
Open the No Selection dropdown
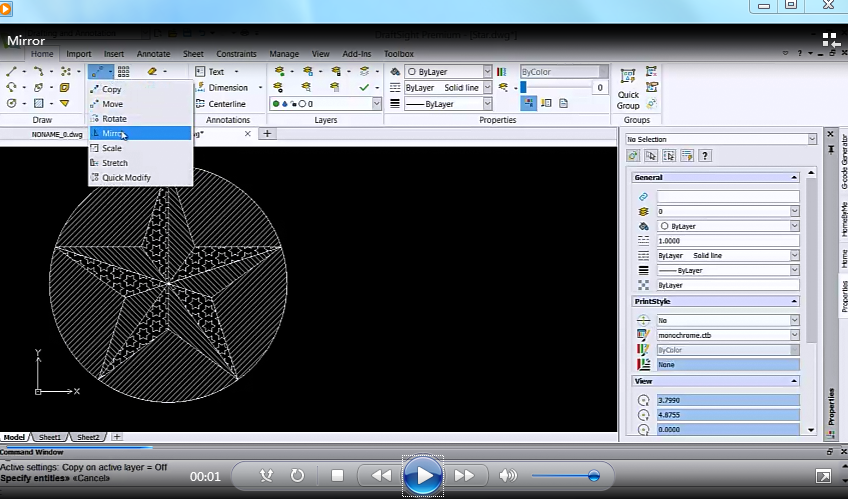[811, 140]
